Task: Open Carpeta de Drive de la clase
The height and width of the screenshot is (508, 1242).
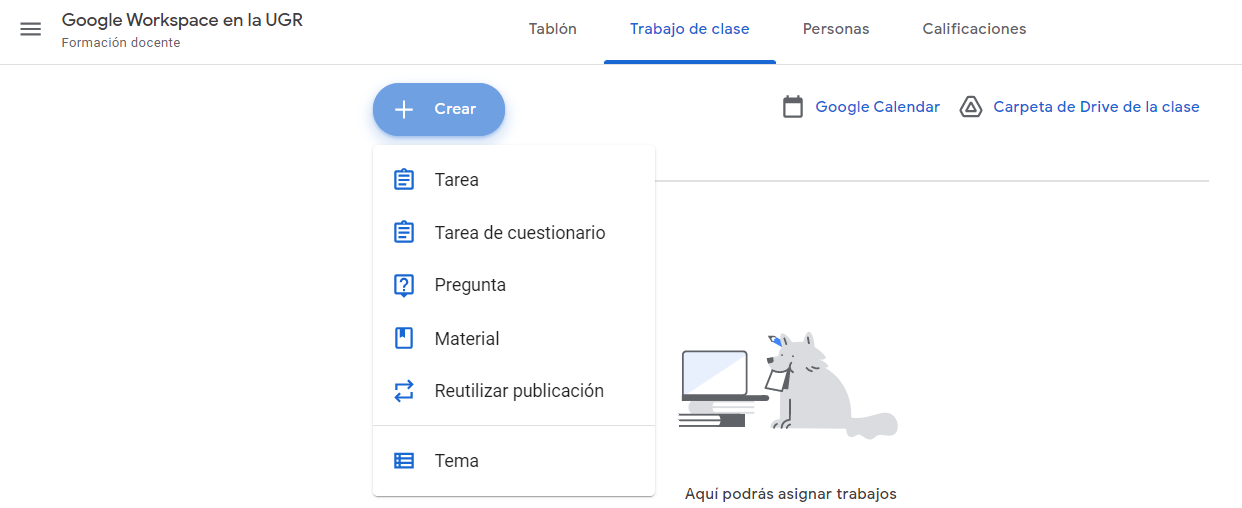Action: [x=1096, y=107]
